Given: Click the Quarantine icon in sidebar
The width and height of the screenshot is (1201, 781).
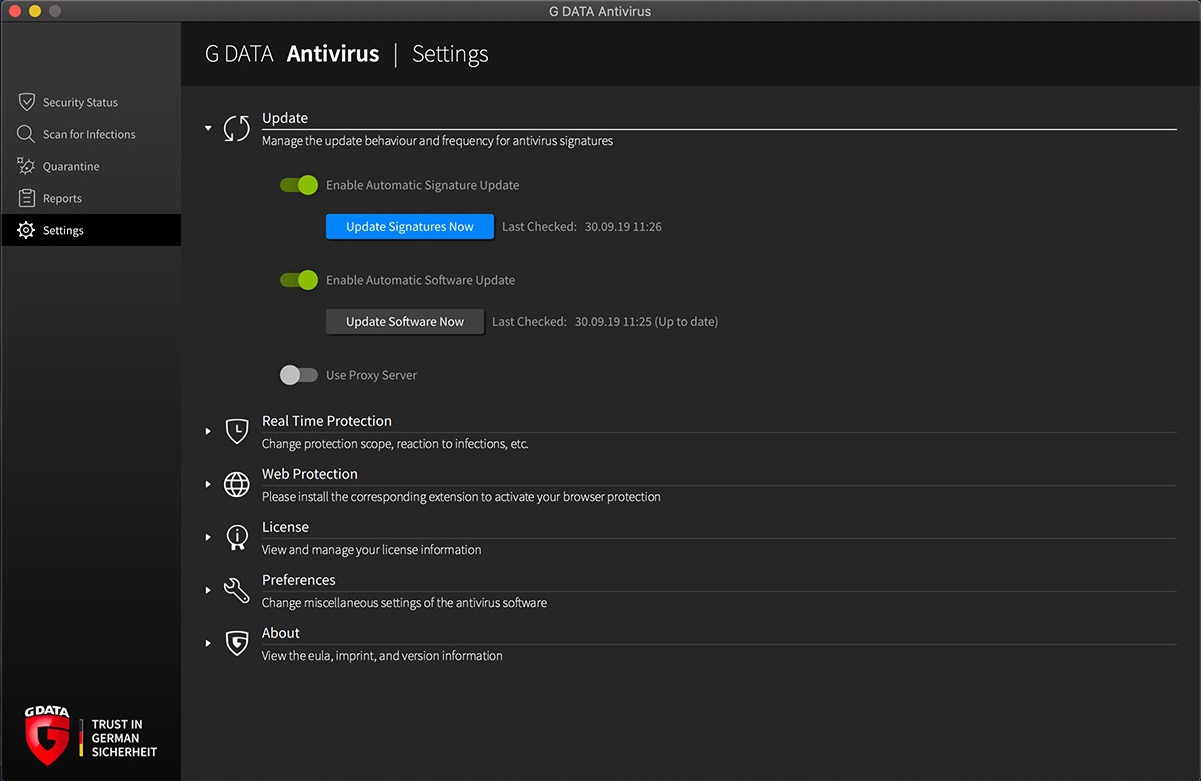Looking at the screenshot, I should coord(26,166).
